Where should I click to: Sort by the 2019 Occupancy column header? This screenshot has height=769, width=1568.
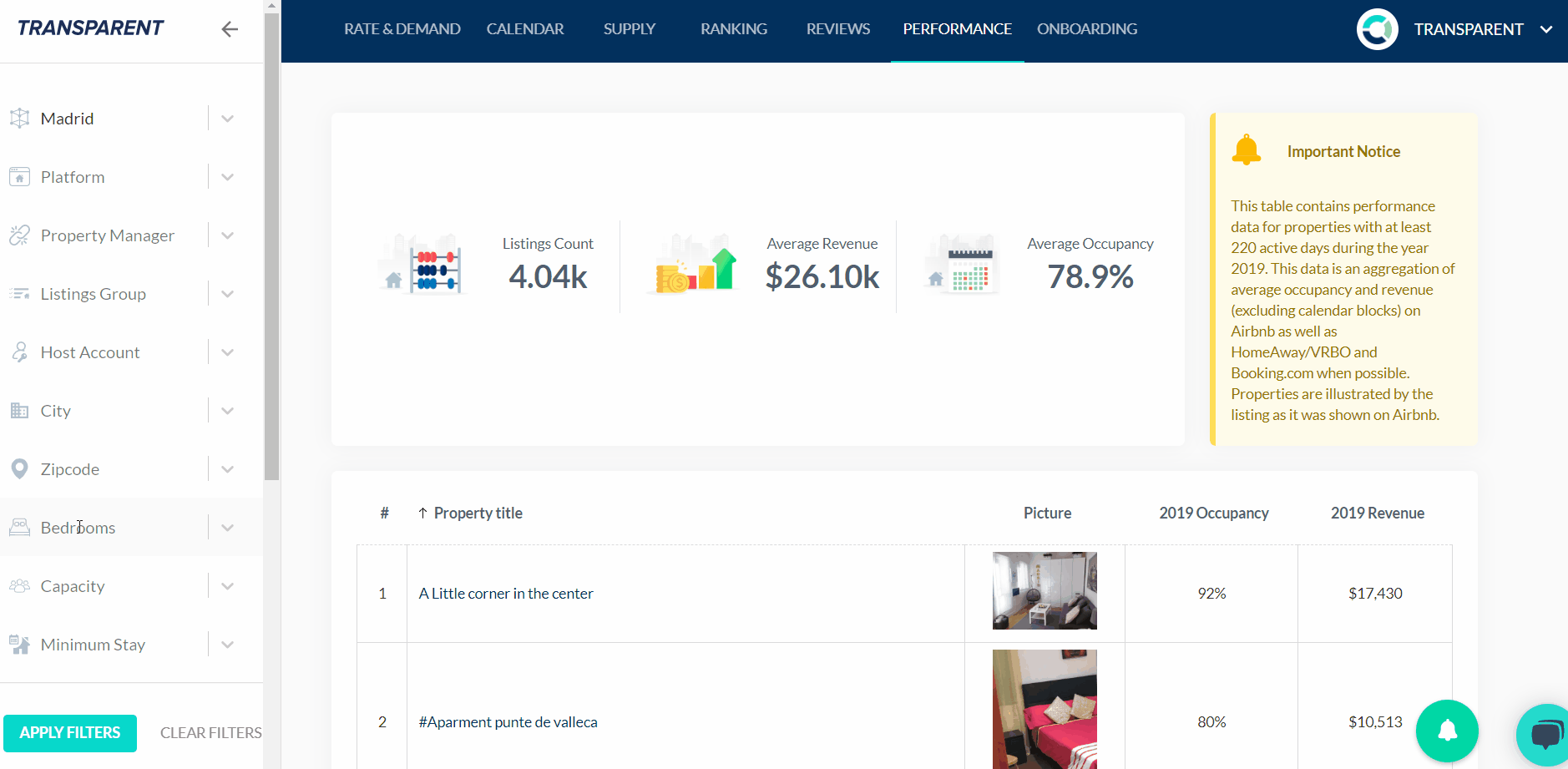point(1214,513)
